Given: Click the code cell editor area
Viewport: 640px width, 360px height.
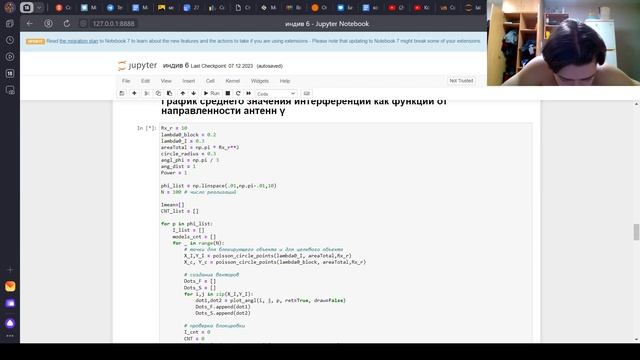Looking at the screenshot, I should tap(345, 233).
